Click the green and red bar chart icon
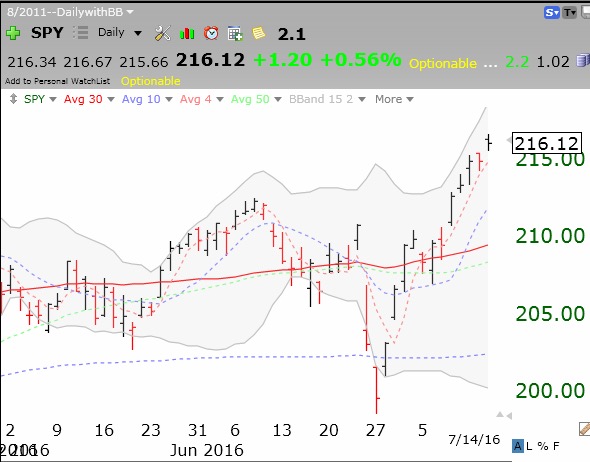Viewport: 590px width, 462px height. coord(187,33)
